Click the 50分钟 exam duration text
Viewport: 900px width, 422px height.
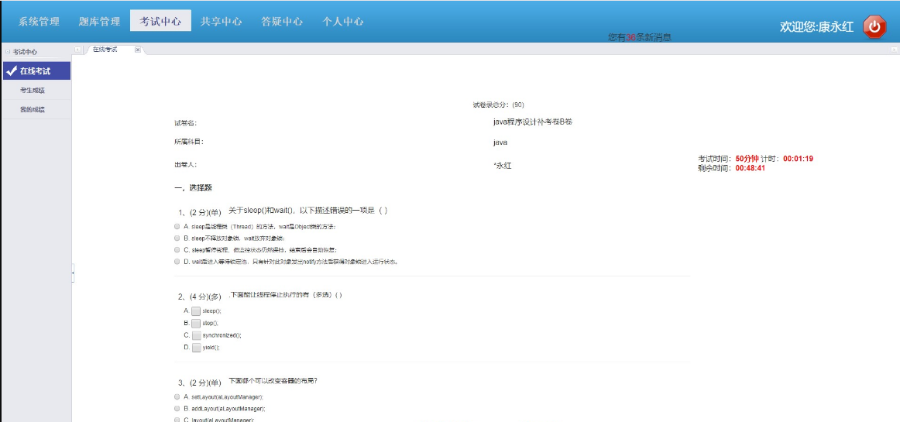(x=747, y=158)
